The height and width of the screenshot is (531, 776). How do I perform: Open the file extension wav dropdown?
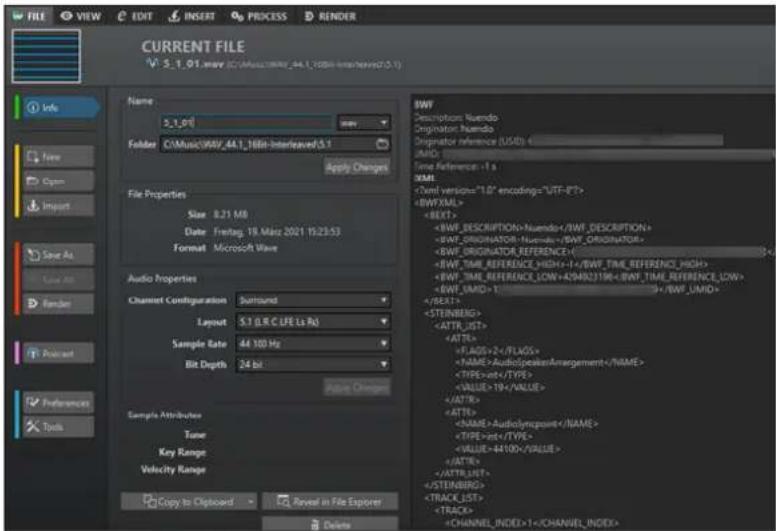(364, 123)
